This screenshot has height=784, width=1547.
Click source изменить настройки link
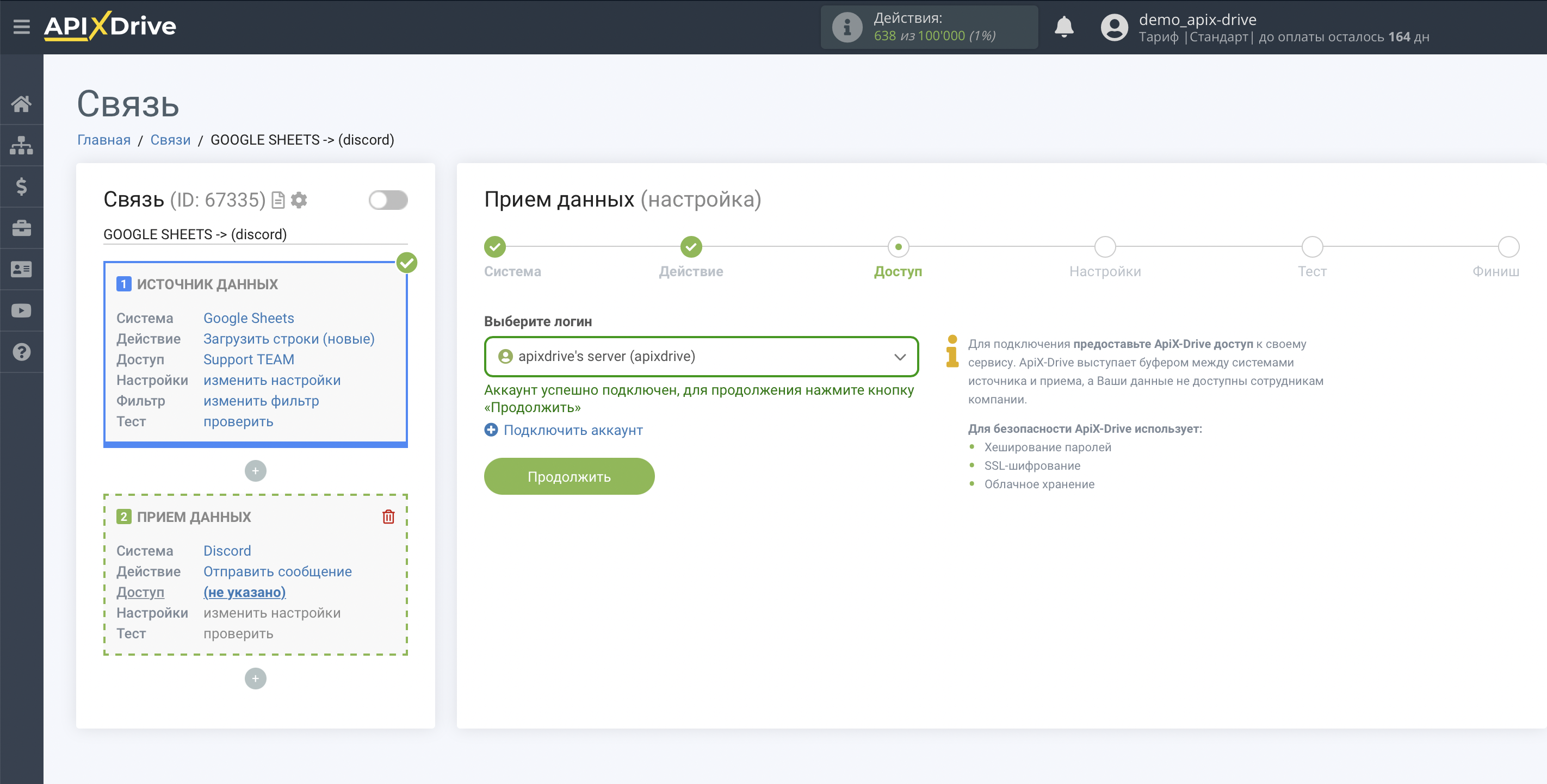click(x=271, y=381)
